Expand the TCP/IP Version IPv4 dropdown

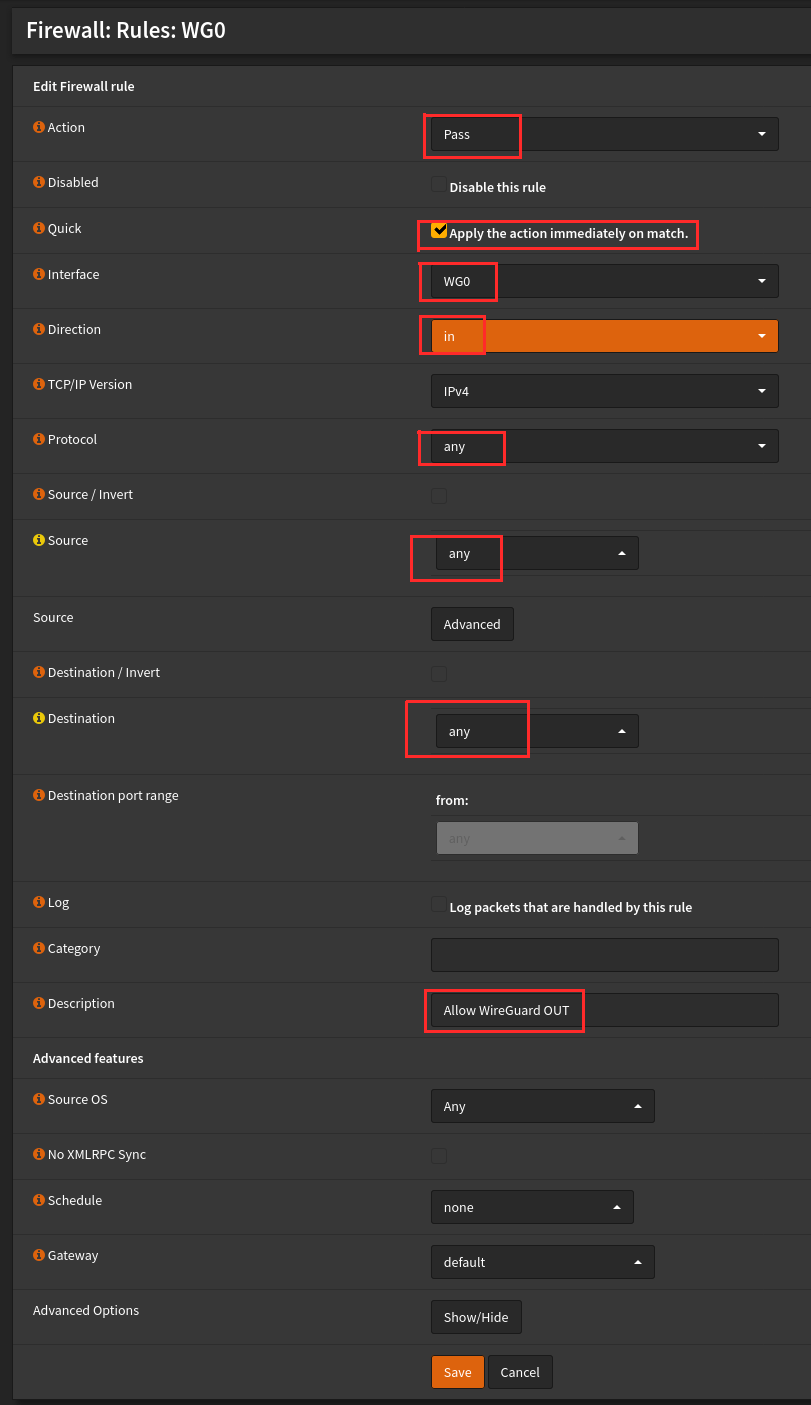point(604,391)
